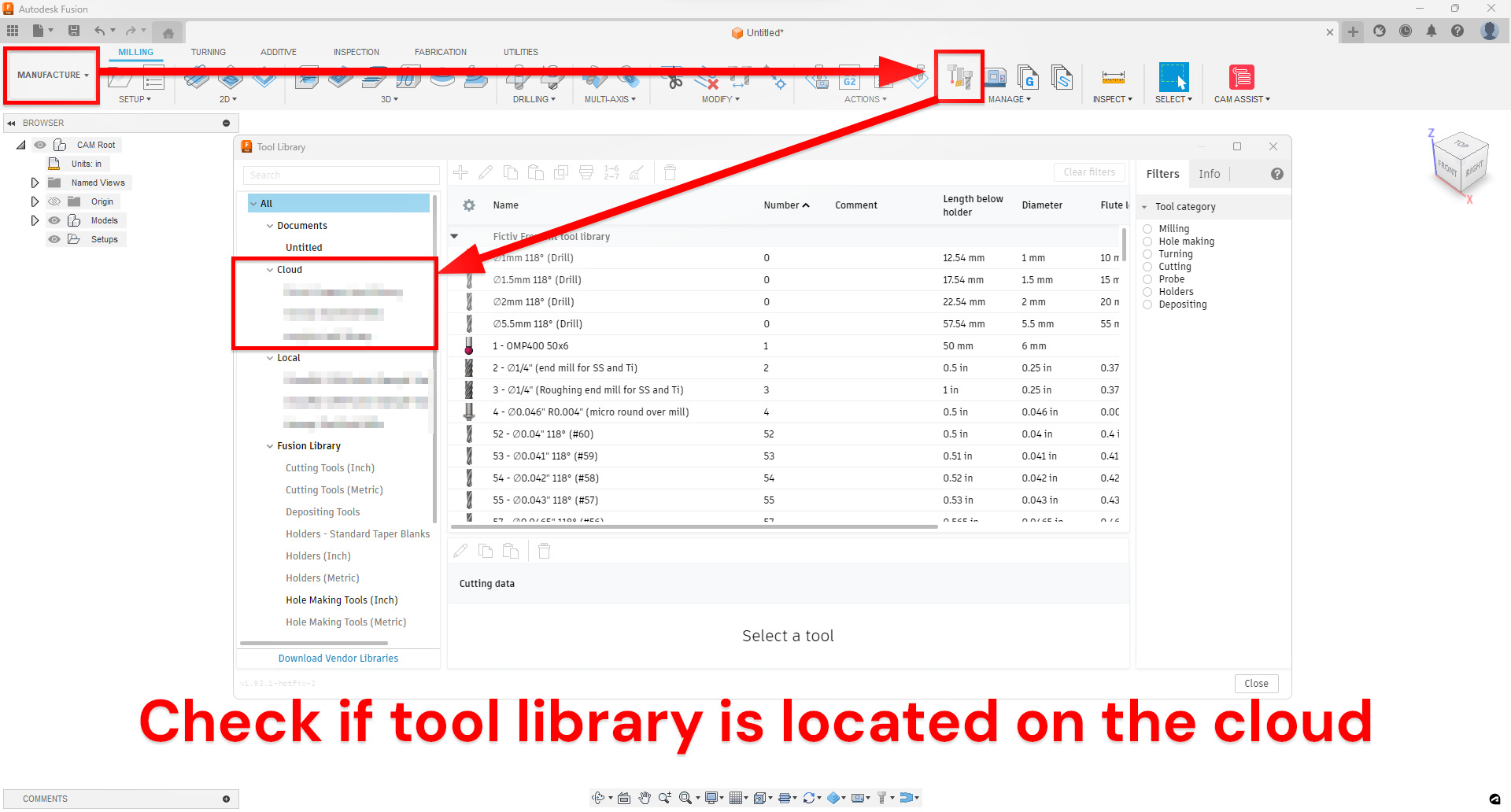
Task: Click the delete trash icon in Tool Library toolbar
Action: (670, 172)
